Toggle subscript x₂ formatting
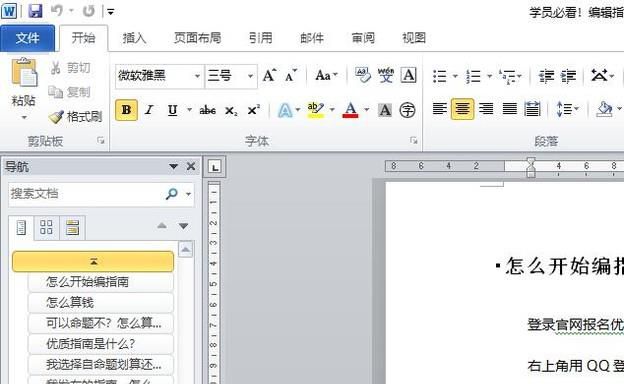Screen dimensions: 624x384 click(x=231, y=110)
